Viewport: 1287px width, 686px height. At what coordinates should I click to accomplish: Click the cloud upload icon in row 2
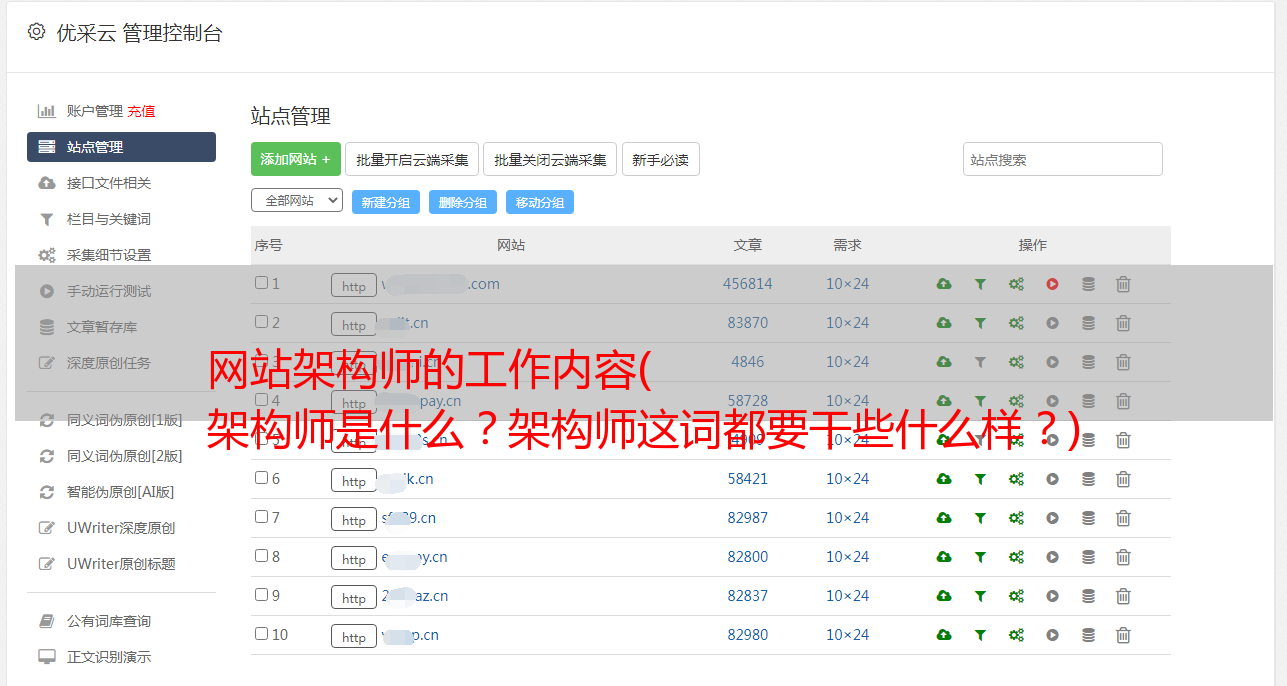(x=944, y=323)
